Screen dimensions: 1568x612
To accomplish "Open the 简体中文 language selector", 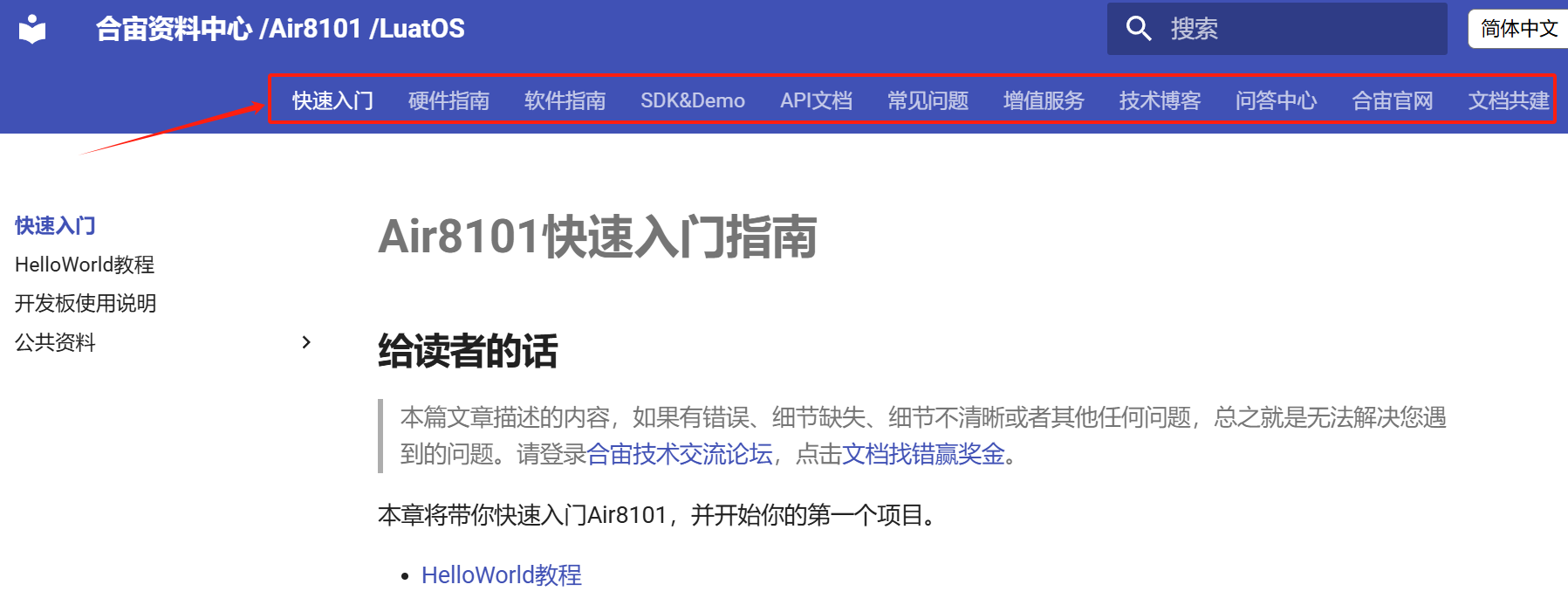I will 1518,29.
